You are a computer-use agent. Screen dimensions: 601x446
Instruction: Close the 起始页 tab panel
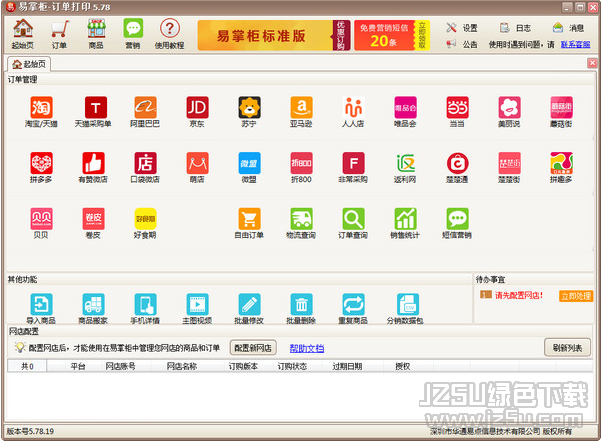click(592, 63)
